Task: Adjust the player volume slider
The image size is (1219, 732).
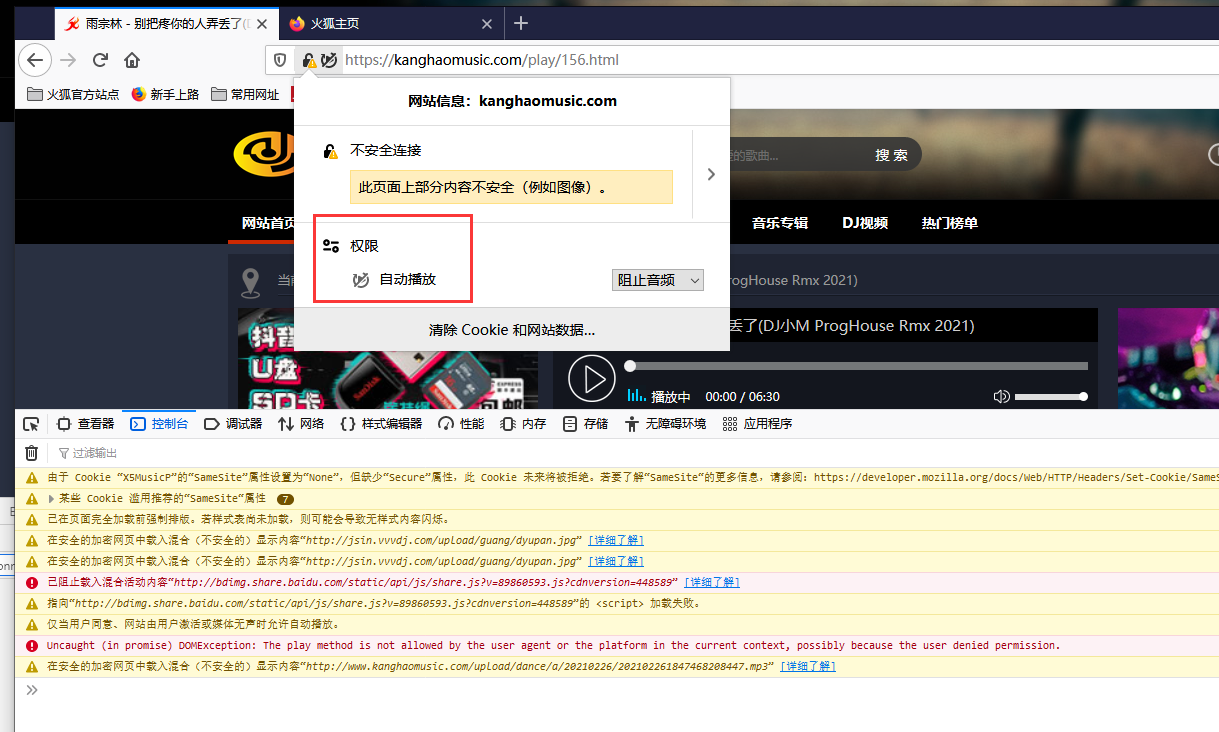Action: coord(1051,397)
